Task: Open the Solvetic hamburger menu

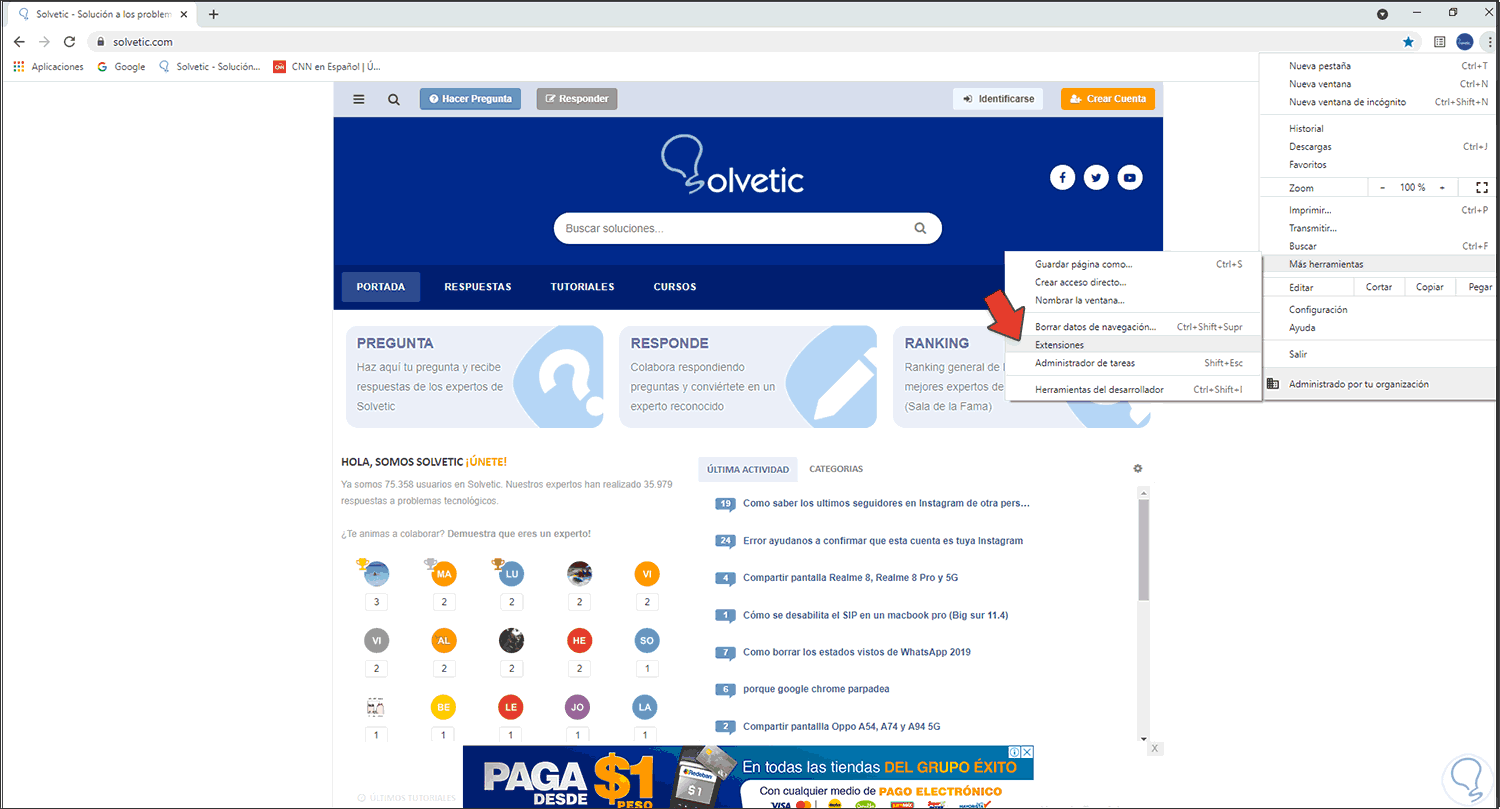Action: point(359,99)
